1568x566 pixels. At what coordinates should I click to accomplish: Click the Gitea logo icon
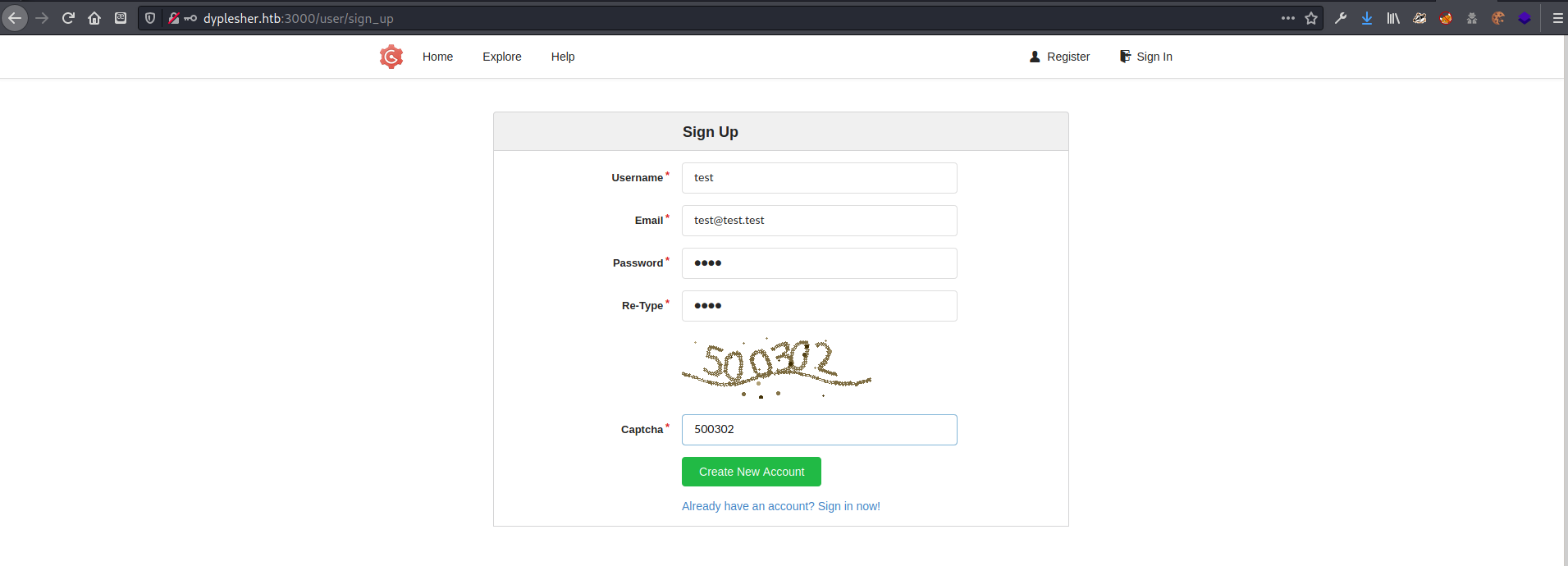click(391, 57)
